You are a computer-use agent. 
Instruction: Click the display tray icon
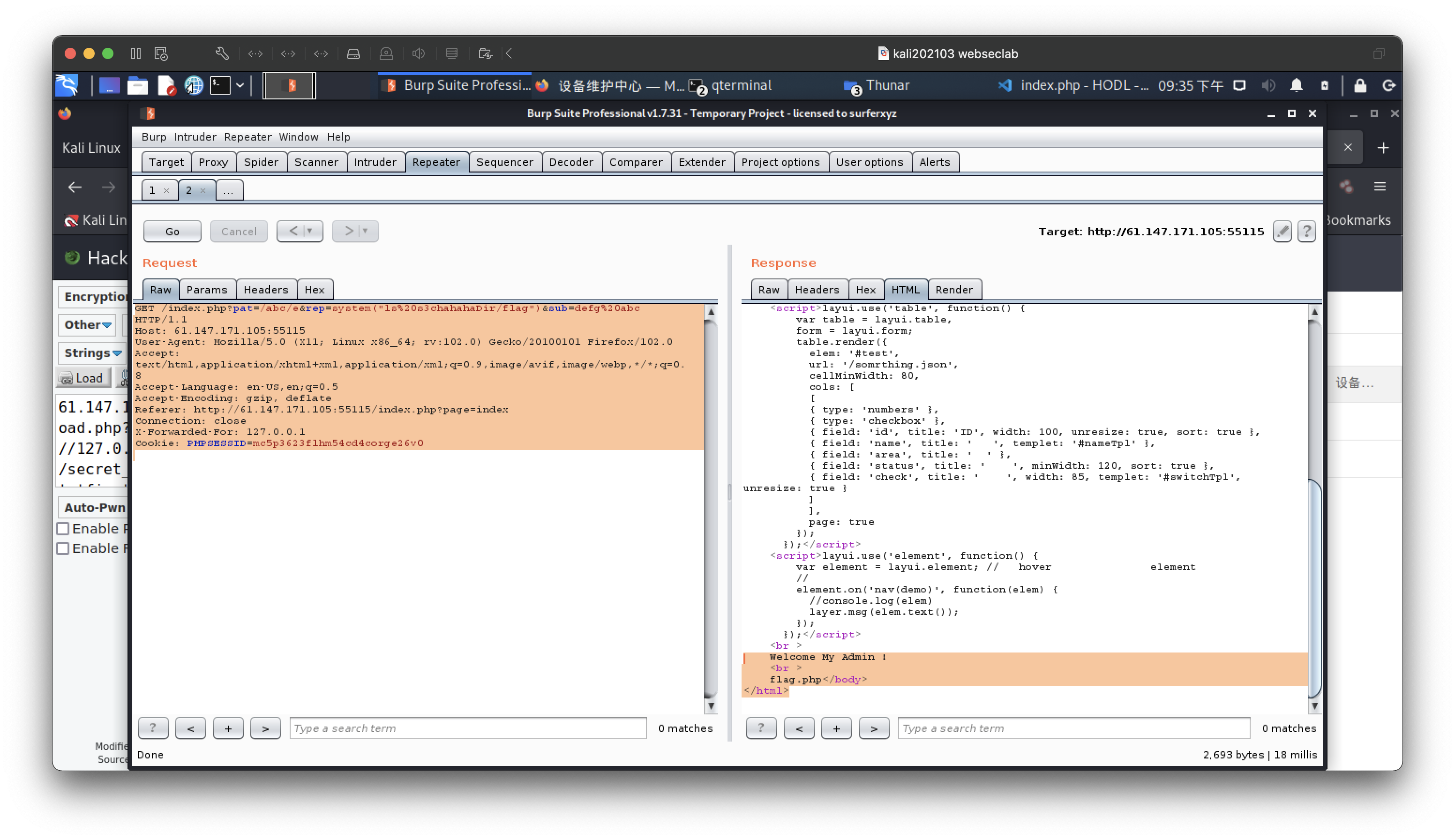click(1238, 85)
